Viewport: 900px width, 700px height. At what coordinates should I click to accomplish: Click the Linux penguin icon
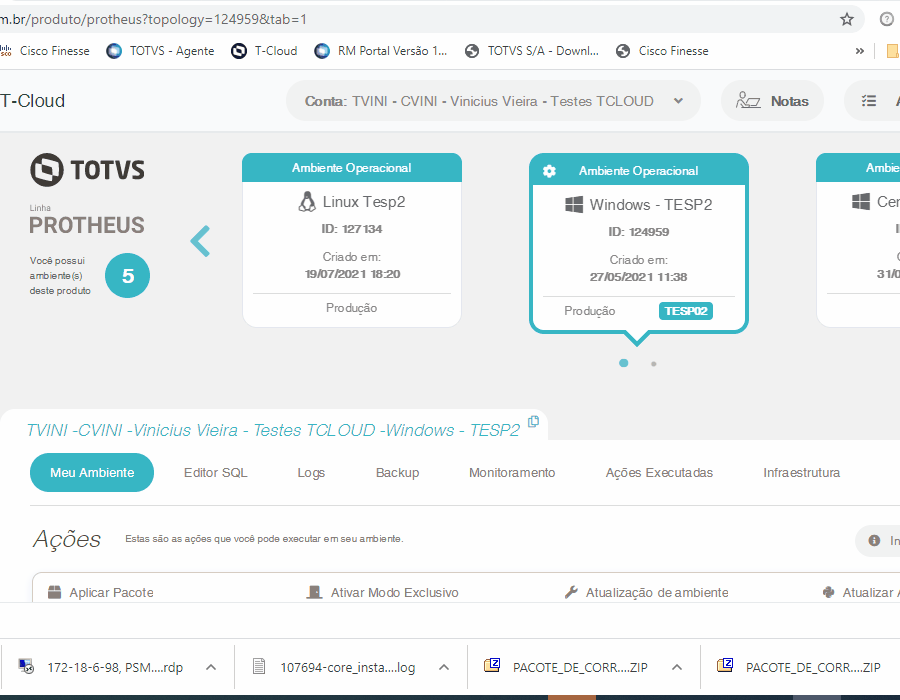pyautogui.click(x=307, y=202)
